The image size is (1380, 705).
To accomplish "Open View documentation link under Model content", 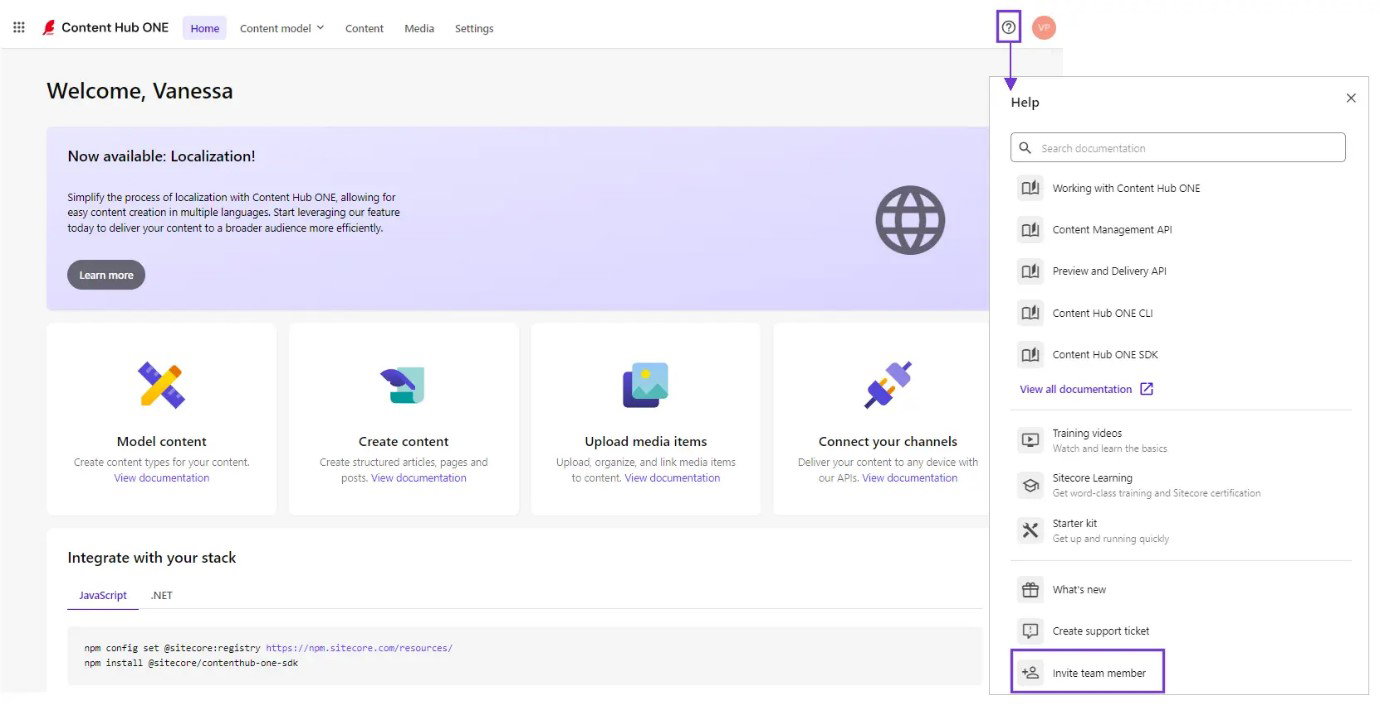I will 161,478.
